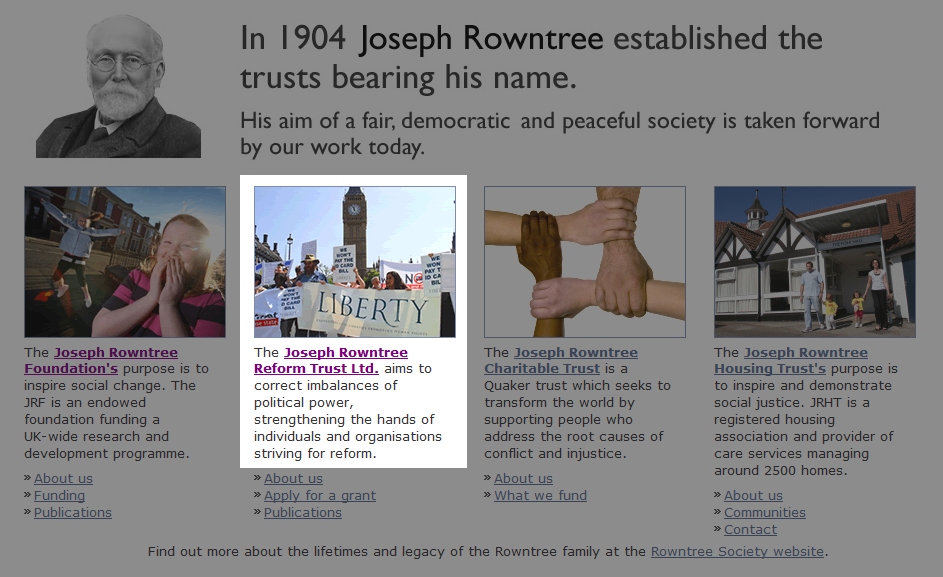The image size is (943, 577).
Task: Click About us under the Housing Trust column
Action: (x=754, y=495)
